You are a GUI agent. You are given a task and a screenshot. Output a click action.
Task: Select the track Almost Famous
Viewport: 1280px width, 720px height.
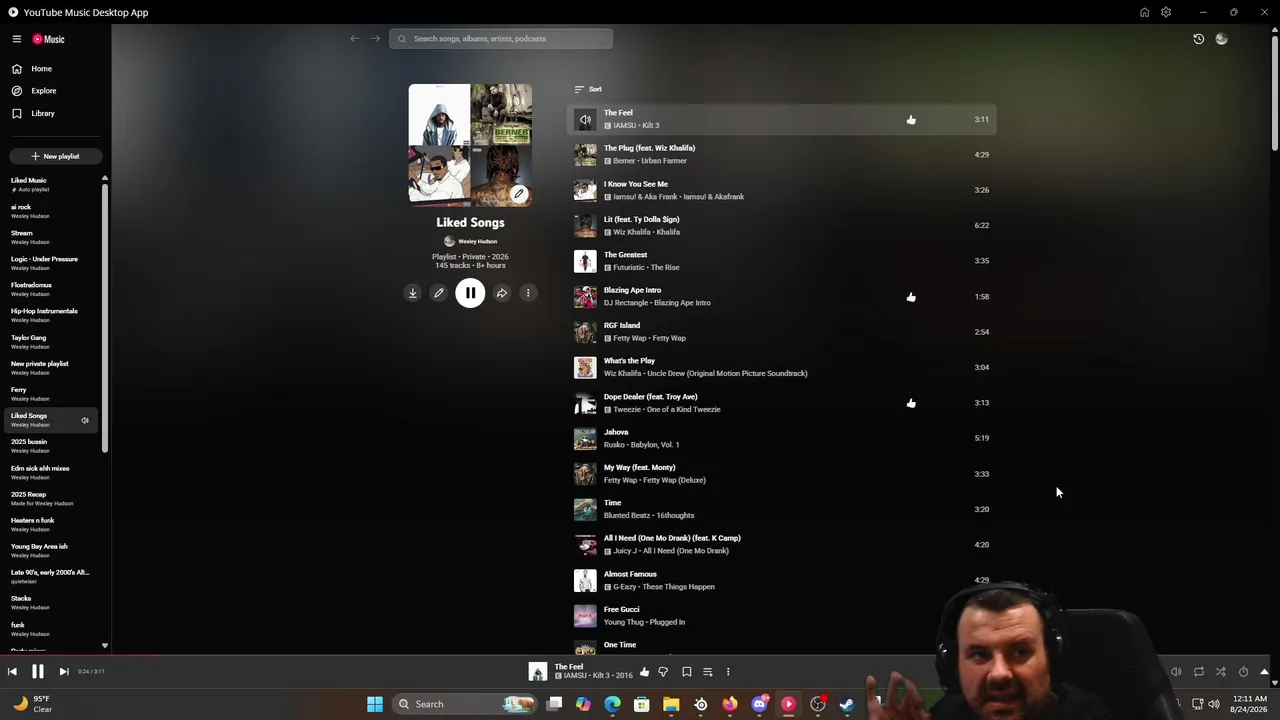coord(783,580)
